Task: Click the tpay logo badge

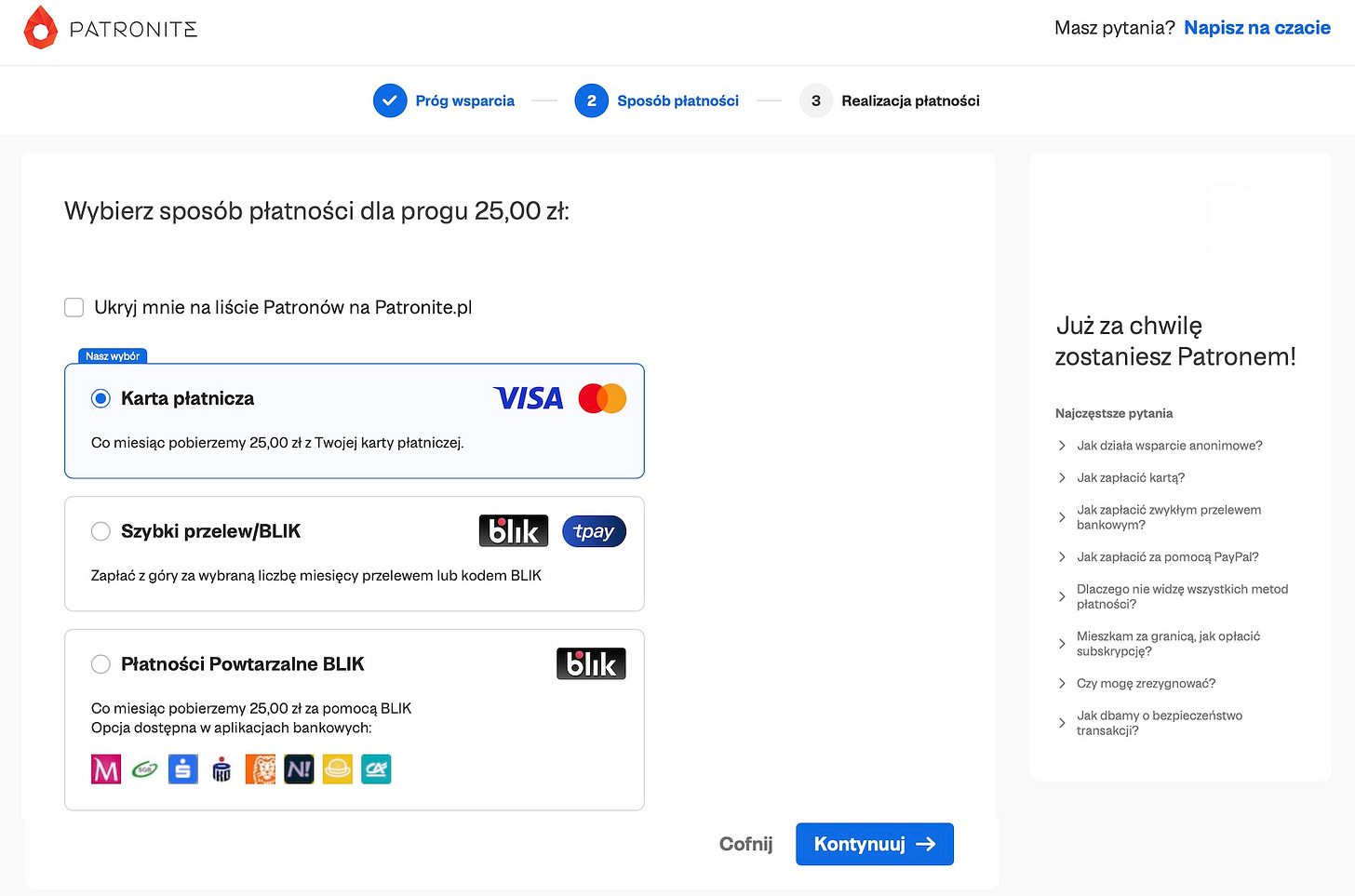Action: (x=594, y=531)
